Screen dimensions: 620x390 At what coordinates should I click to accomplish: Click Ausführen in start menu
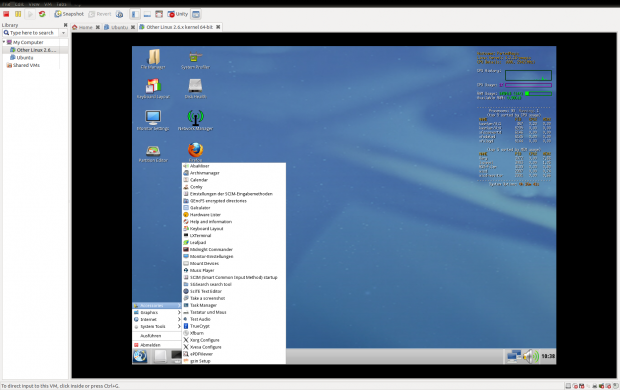pos(157,336)
